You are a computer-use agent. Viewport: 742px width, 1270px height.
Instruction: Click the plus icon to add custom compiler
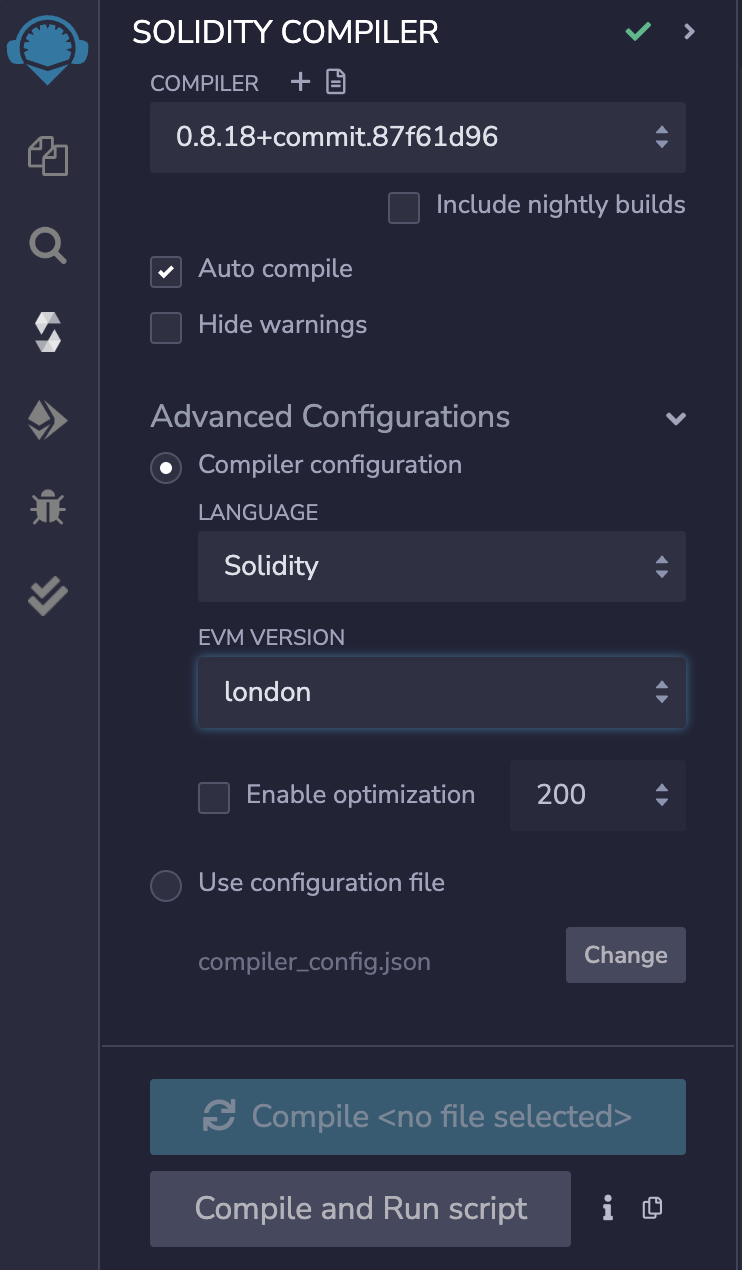point(300,83)
